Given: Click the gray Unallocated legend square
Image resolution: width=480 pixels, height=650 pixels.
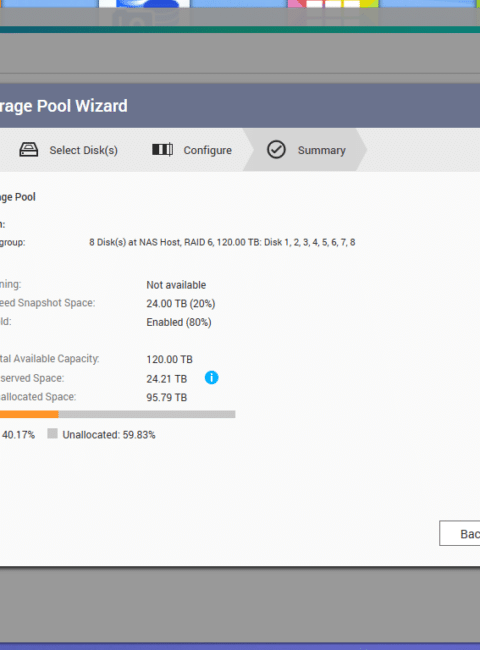Looking at the screenshot, I should pos(52,434).
